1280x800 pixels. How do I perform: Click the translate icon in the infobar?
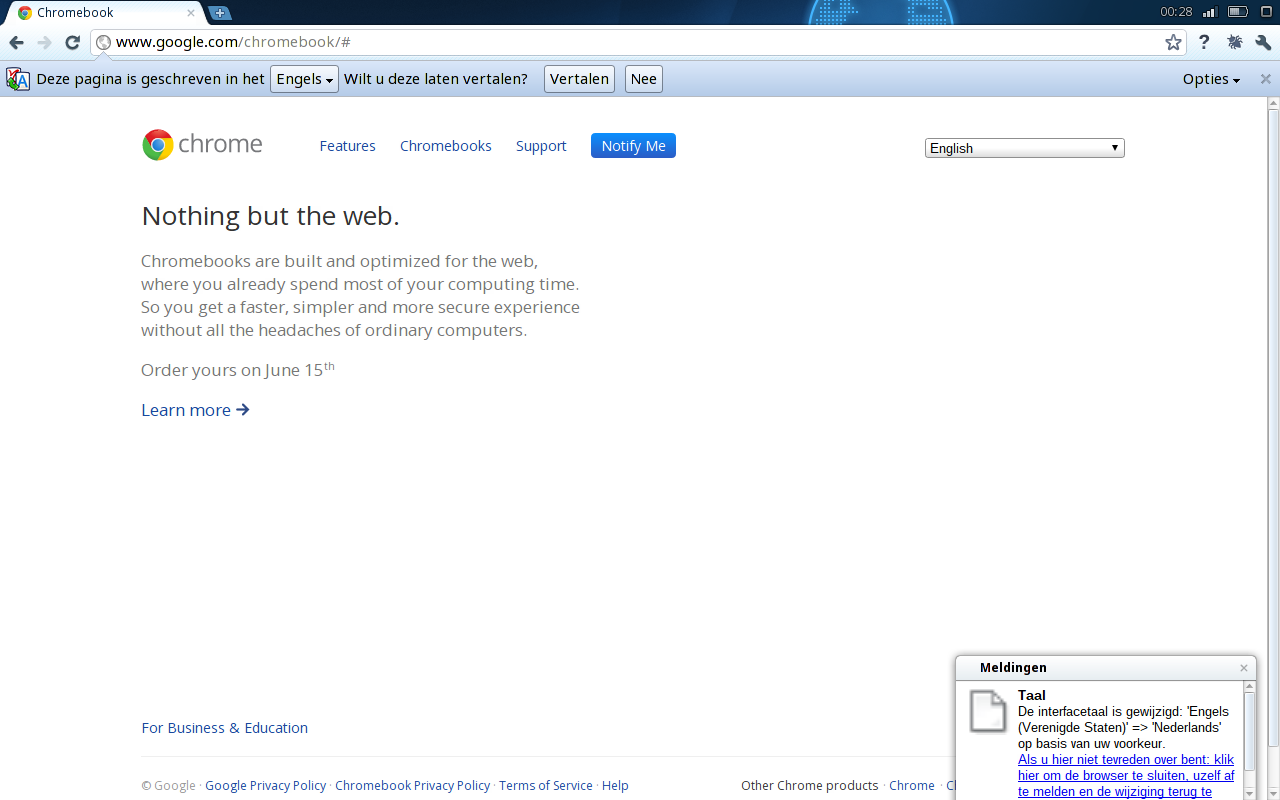coord(18,79)
